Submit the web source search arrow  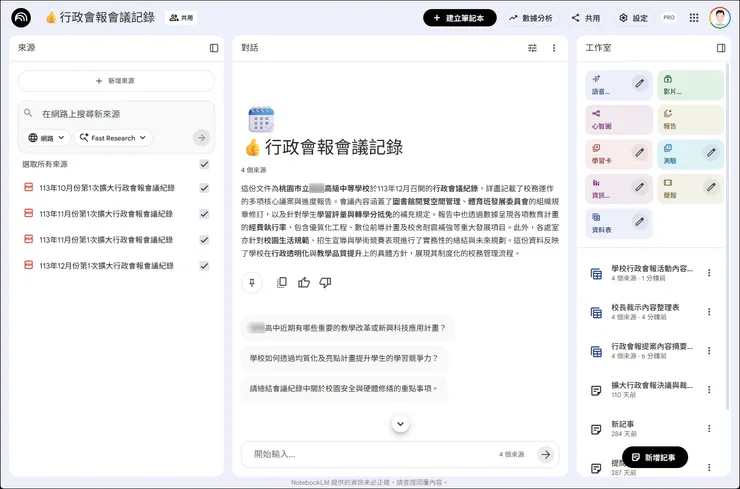[x=202, y=138]
